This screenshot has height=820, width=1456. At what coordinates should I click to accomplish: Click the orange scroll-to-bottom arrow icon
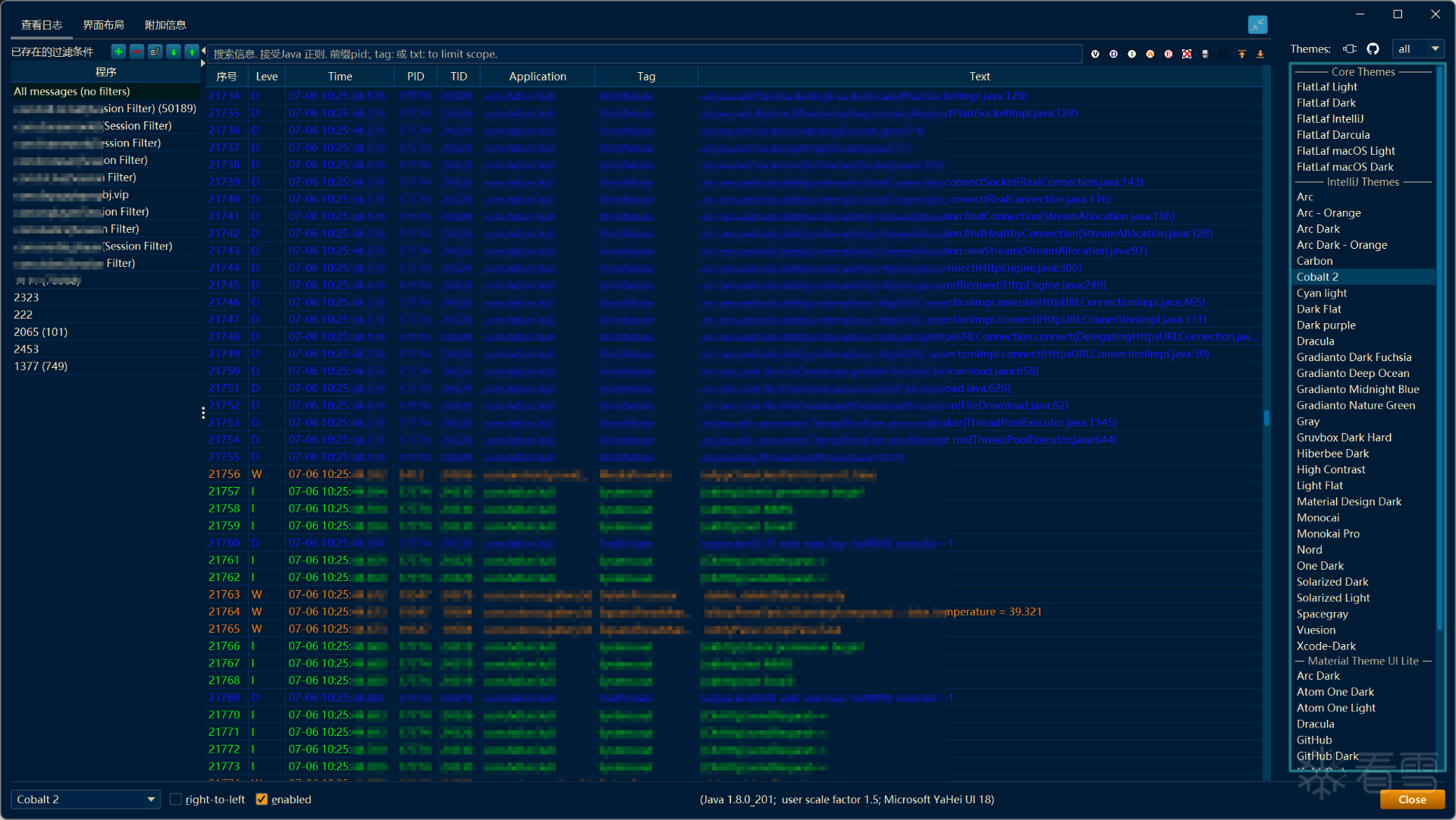pos(1260,54)
